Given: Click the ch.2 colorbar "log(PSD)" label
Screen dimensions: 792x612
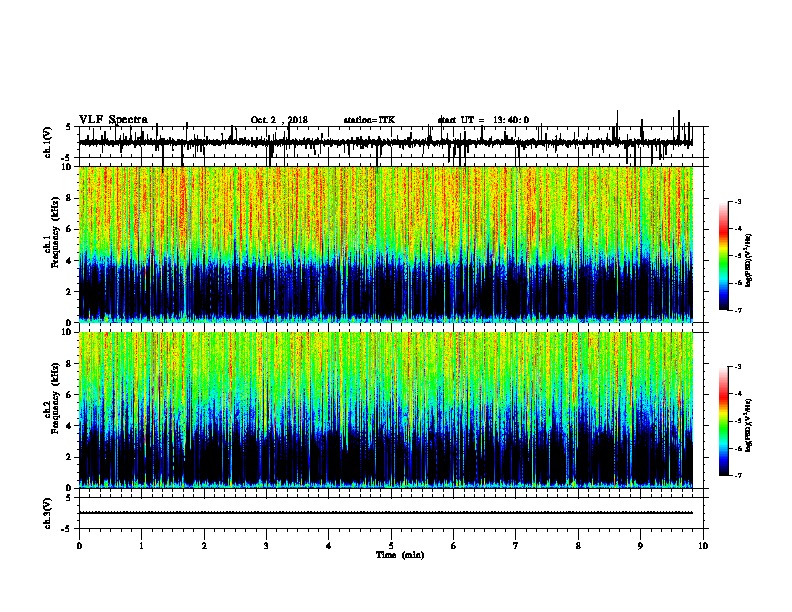Looking at the screenshot, I should 749,425.
